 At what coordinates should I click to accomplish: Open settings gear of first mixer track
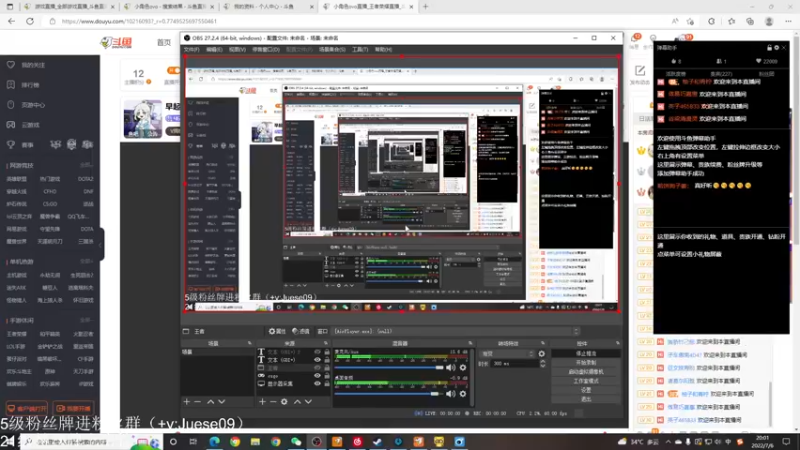463,367
